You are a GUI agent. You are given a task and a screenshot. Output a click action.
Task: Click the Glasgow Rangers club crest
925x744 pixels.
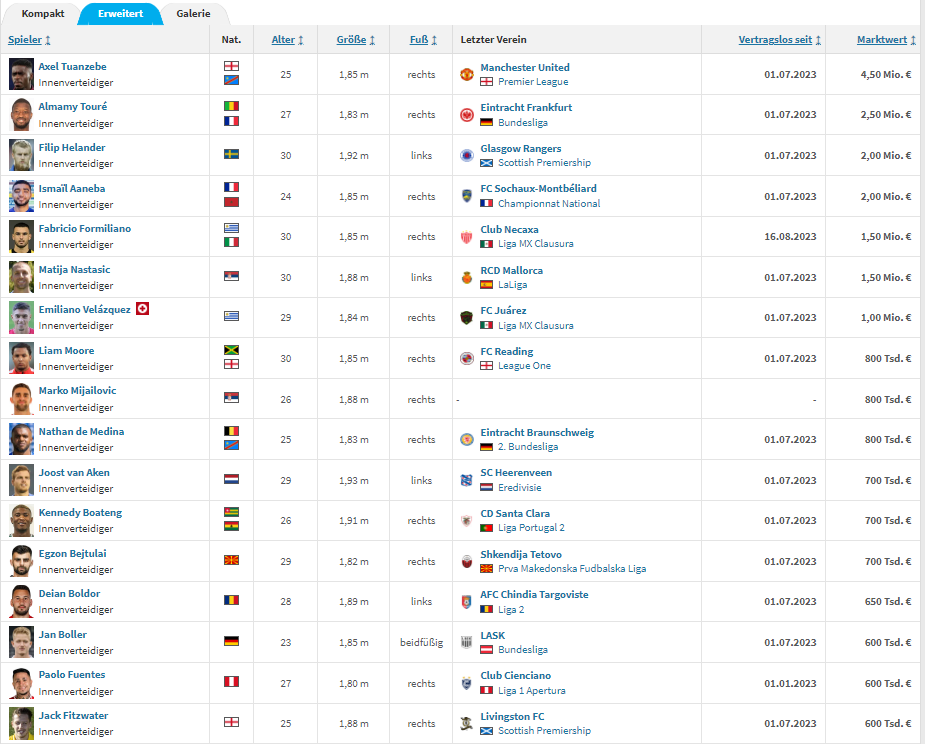point(466,155)
